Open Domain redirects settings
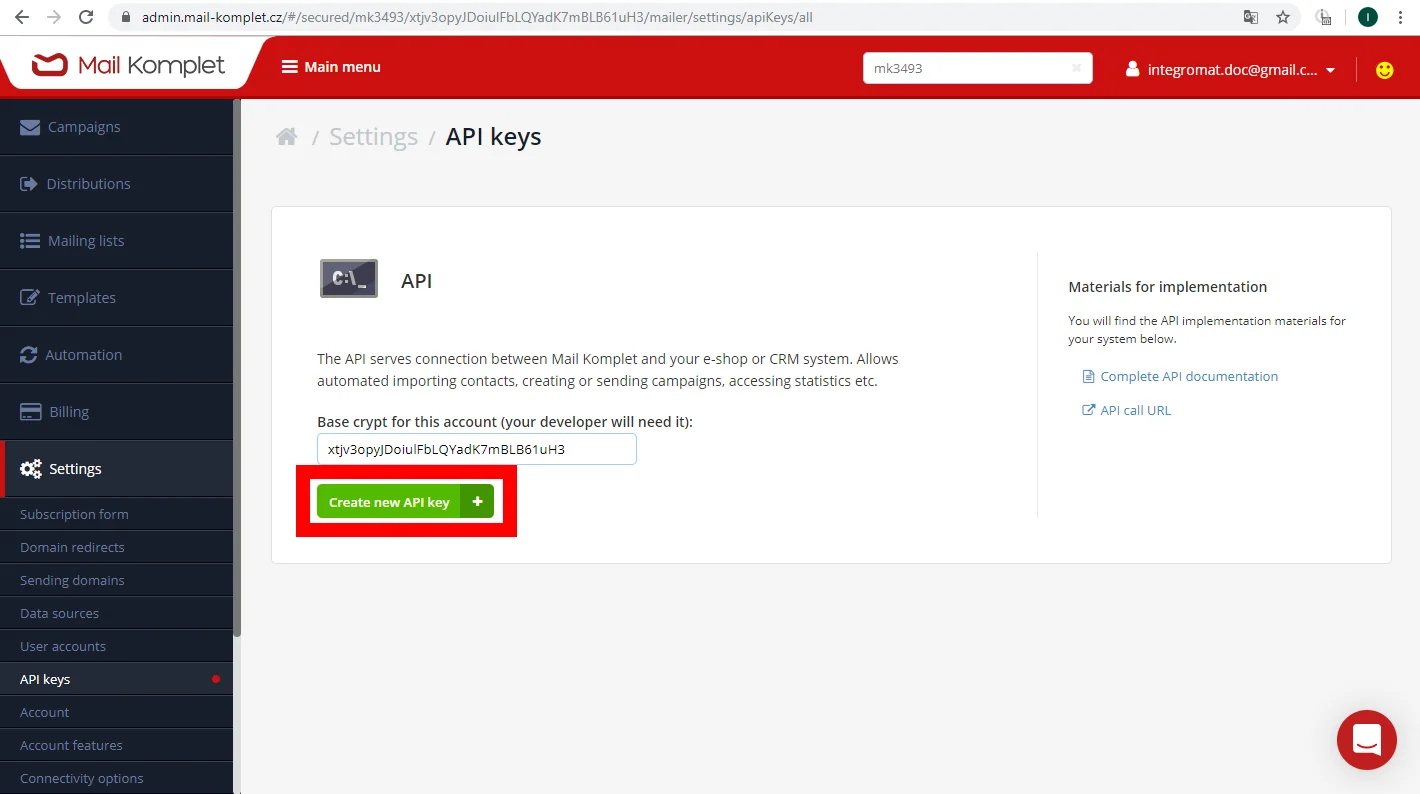 (x=116, y=547)
